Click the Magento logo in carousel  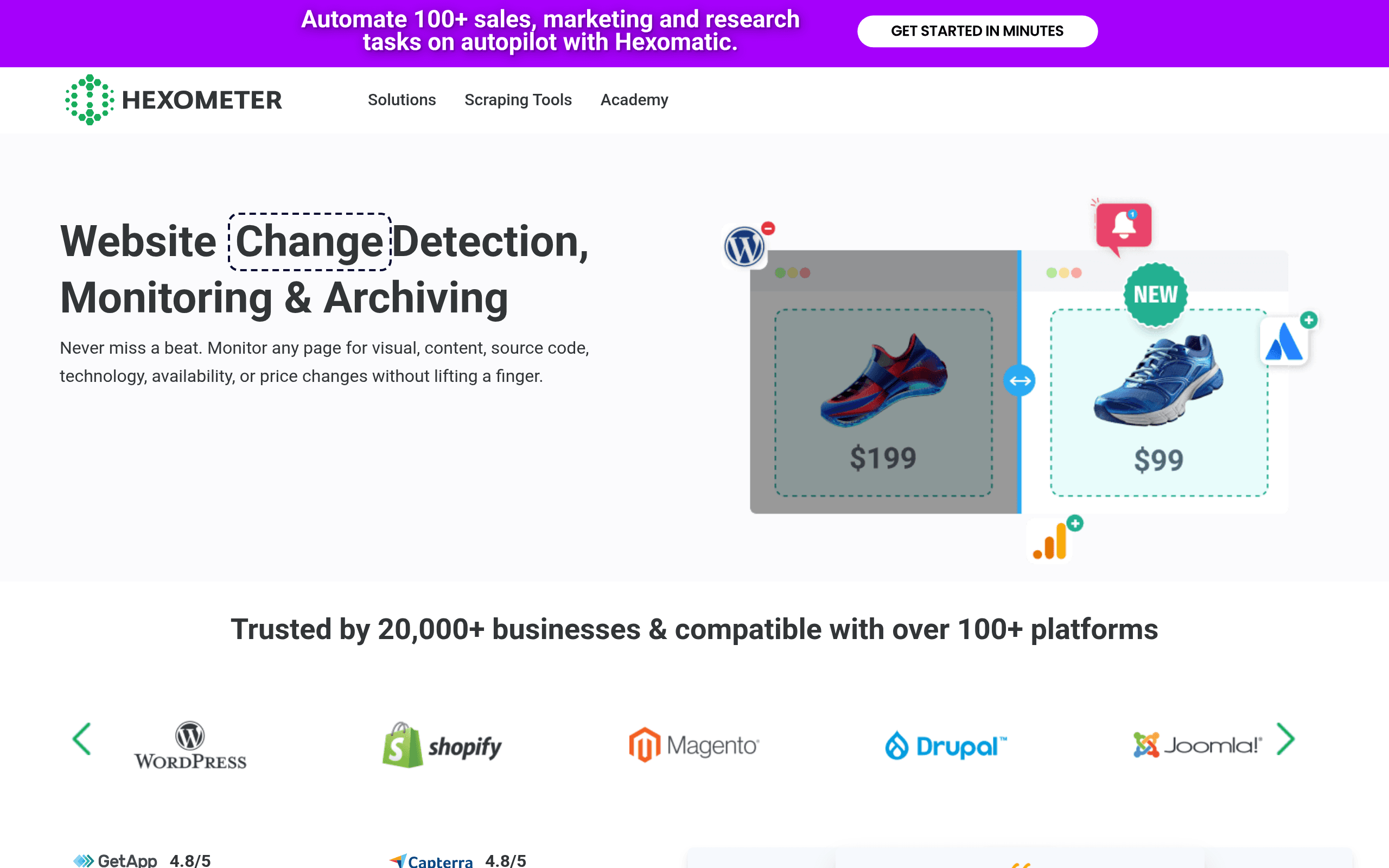pos(694,745)
